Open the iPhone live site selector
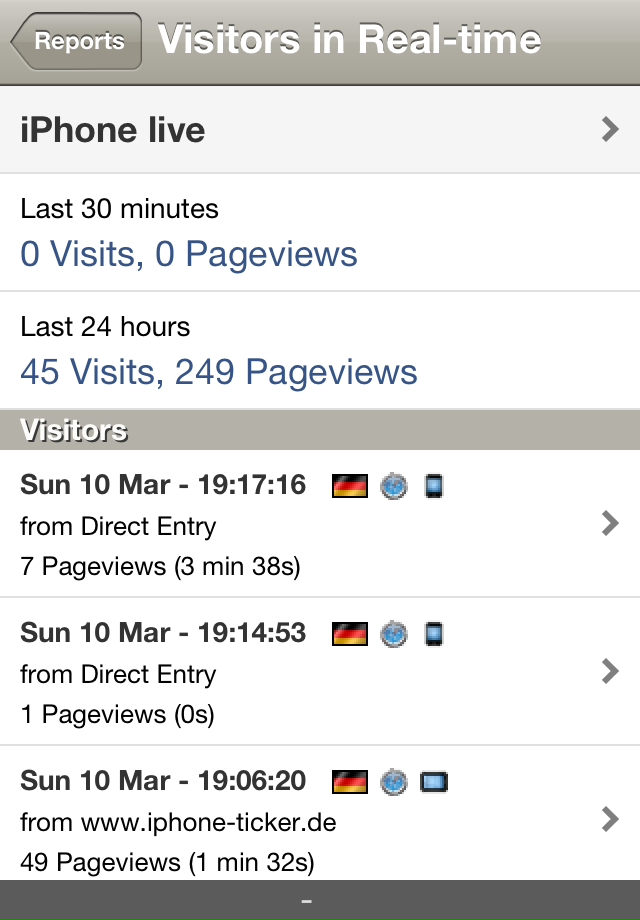 tap(320, 130)
